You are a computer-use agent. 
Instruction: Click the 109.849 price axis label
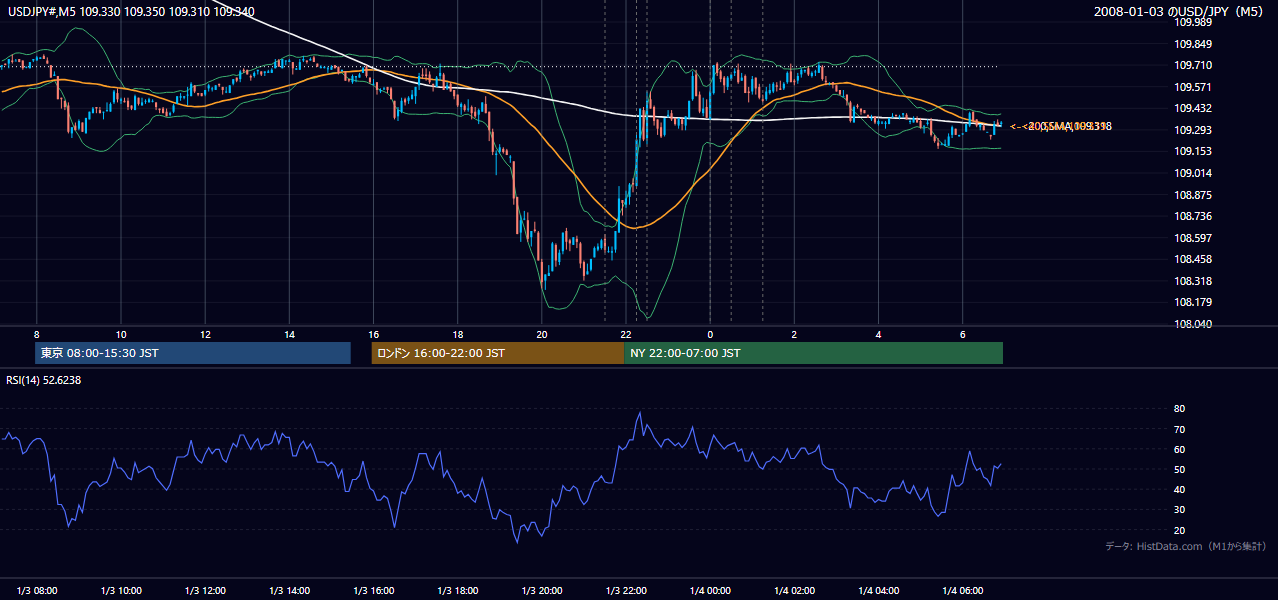pos(1193,44)
